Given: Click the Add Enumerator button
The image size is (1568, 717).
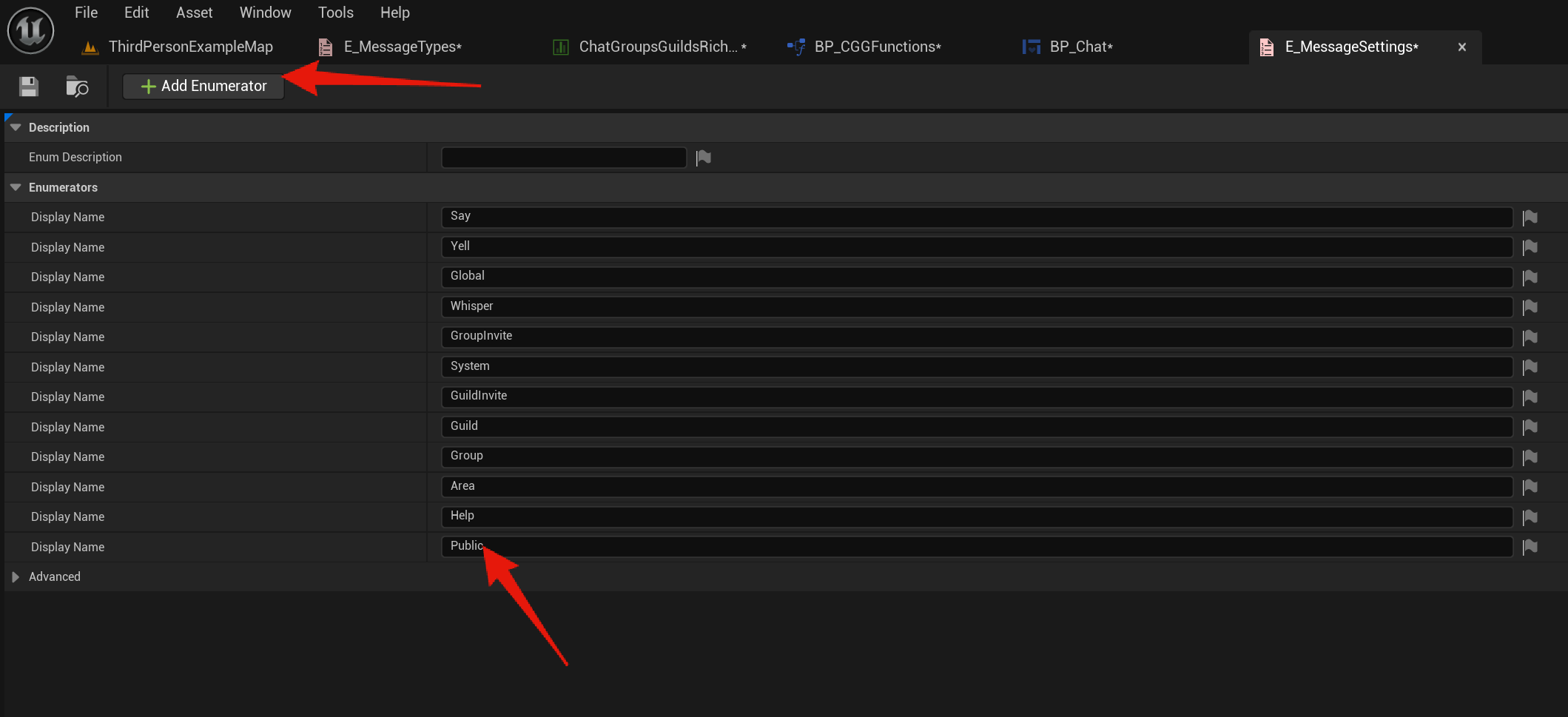Looking at the screenshot, I should click(x=203, y=86).
